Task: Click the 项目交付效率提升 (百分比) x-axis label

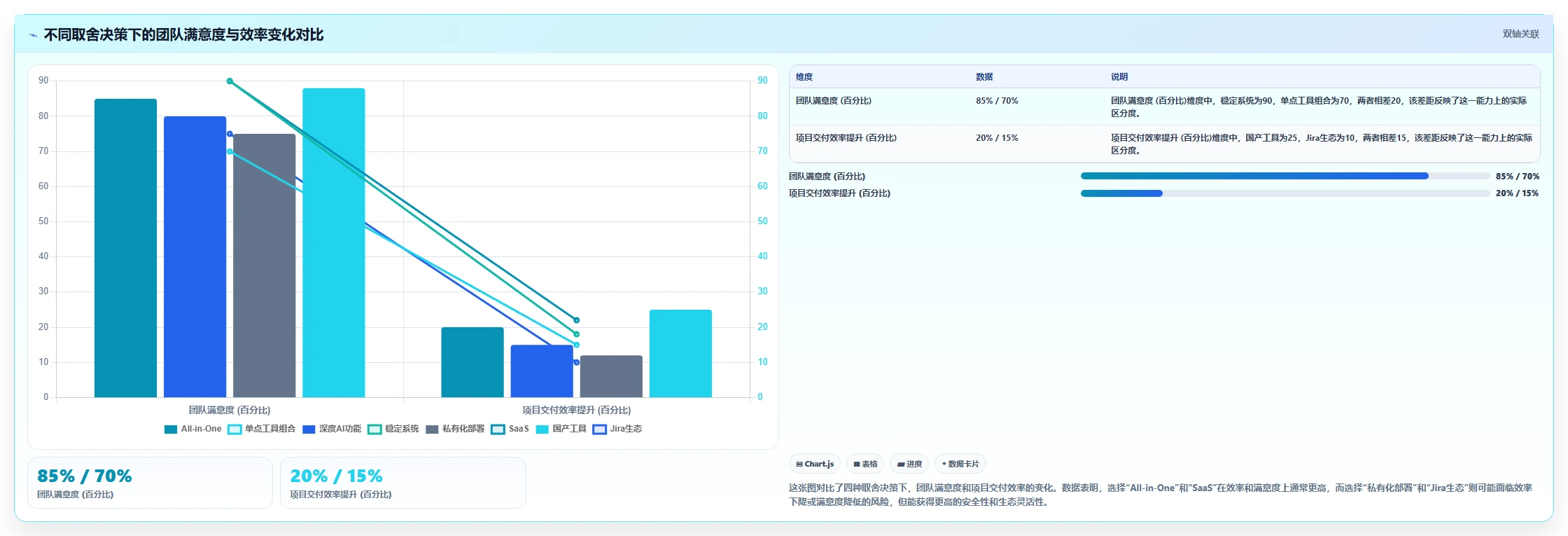Action: pos(577,411)
